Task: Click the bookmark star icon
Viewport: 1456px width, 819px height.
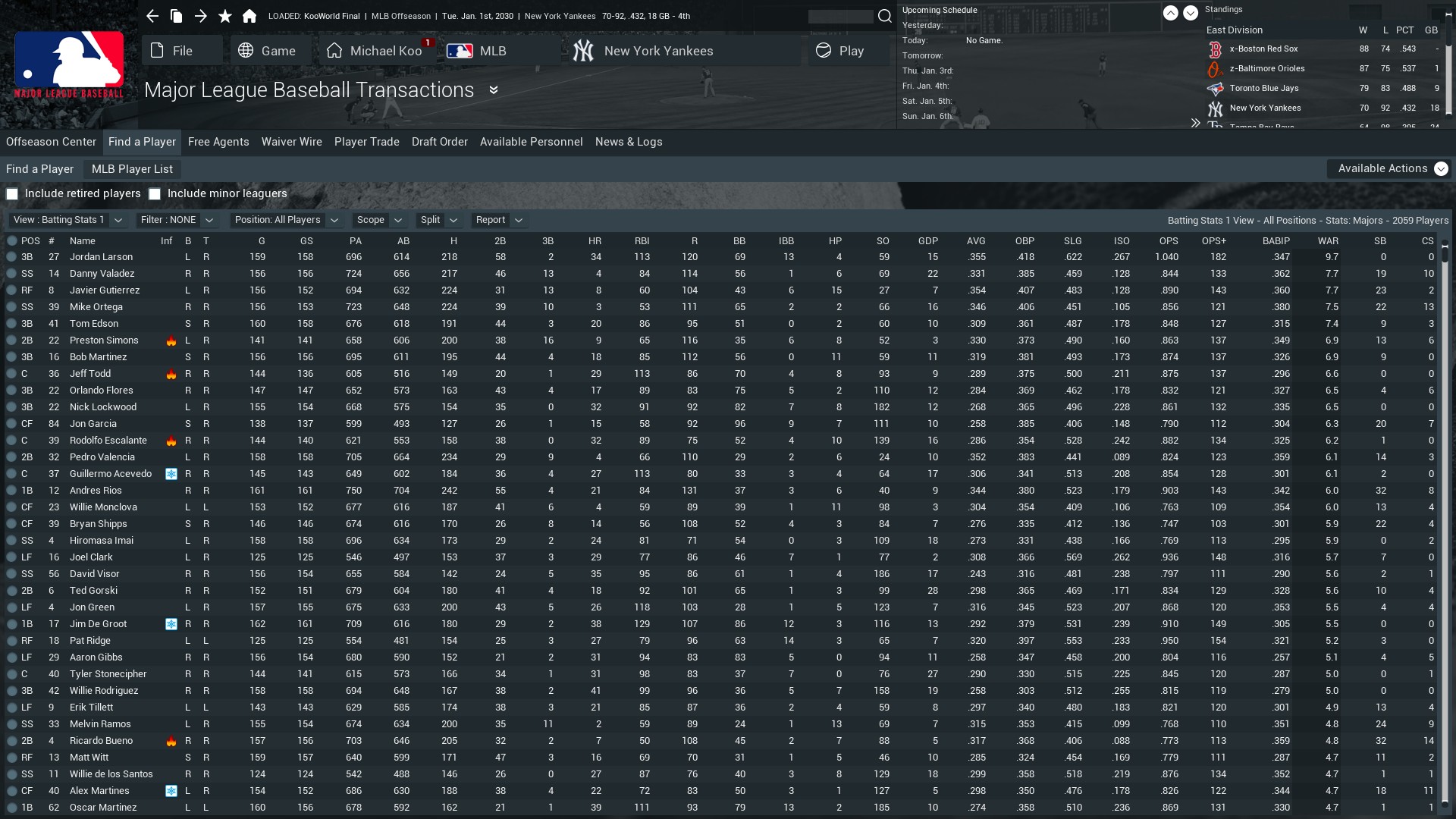Action: coord(224,16)
